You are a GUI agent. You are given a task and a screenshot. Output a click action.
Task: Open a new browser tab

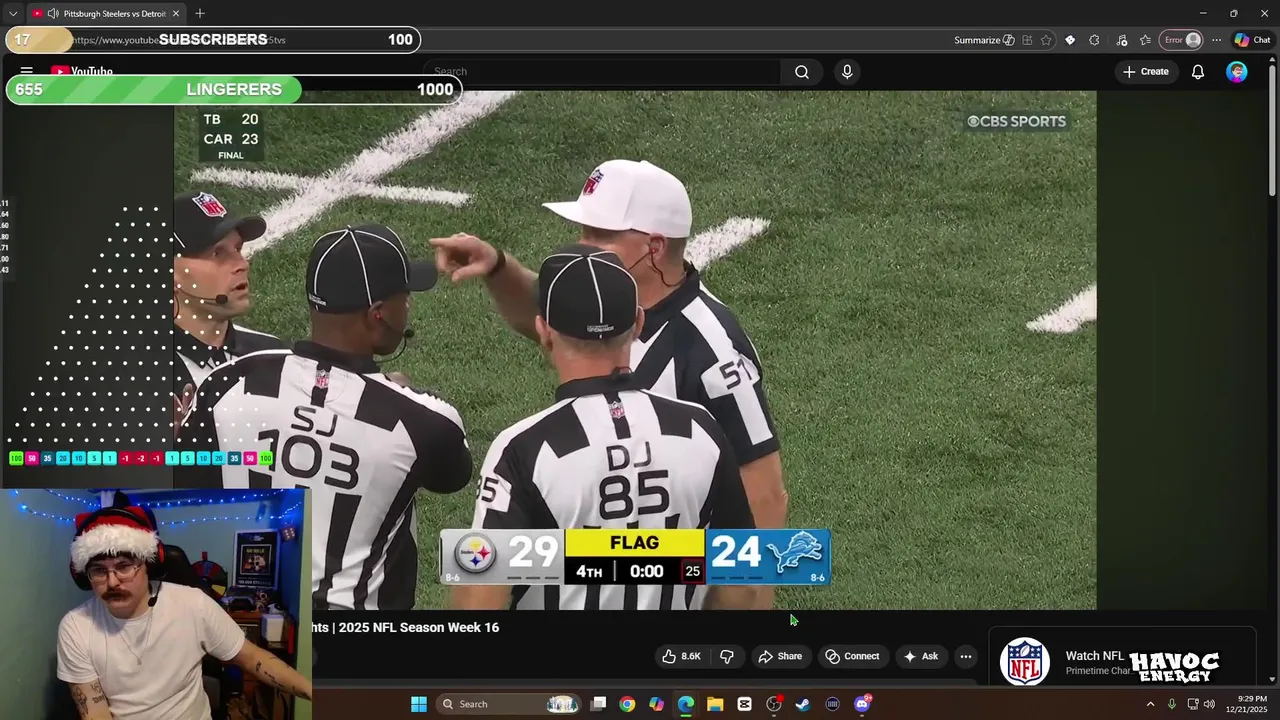200,13
